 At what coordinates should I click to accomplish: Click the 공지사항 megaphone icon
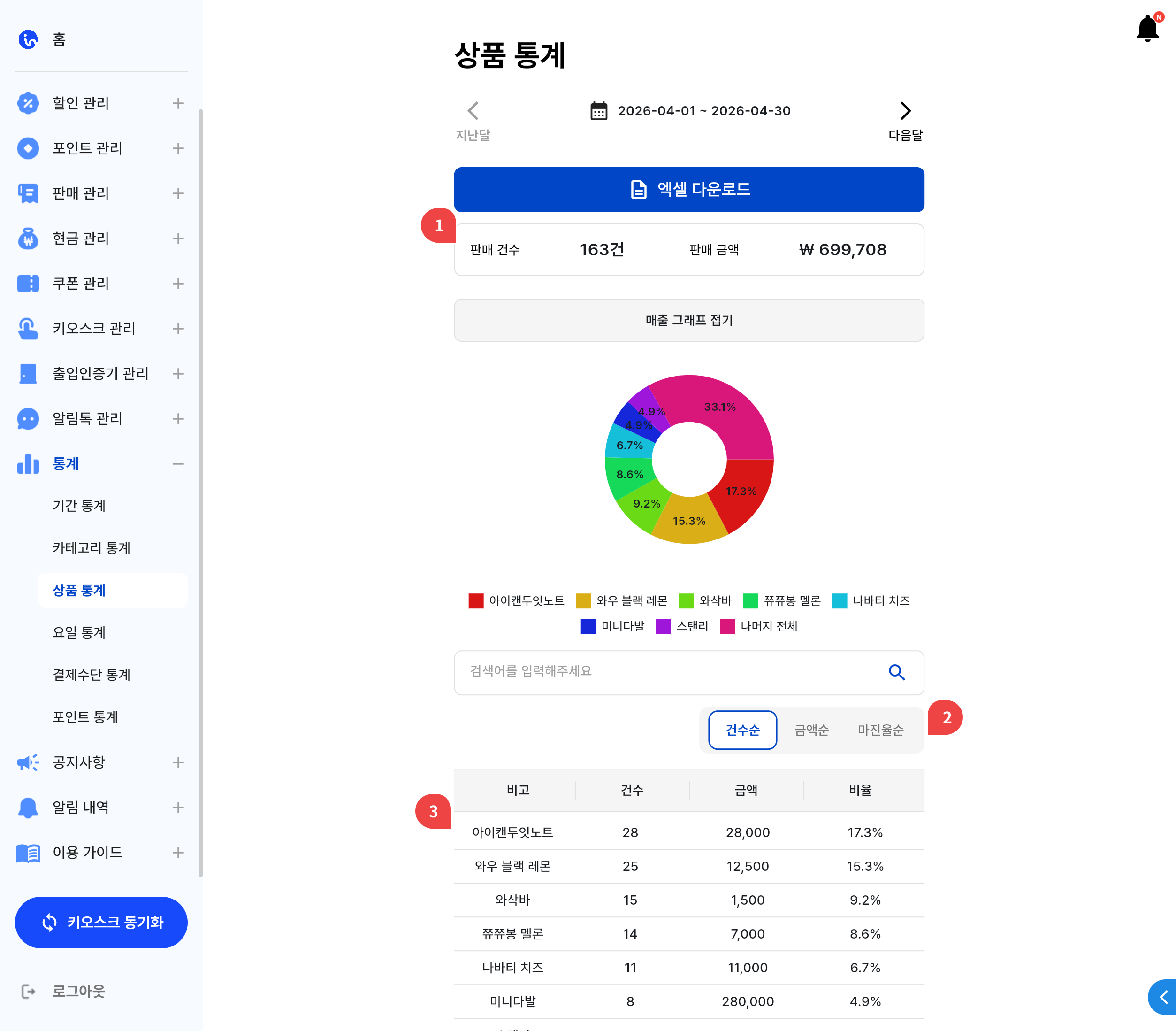(28, 762)
